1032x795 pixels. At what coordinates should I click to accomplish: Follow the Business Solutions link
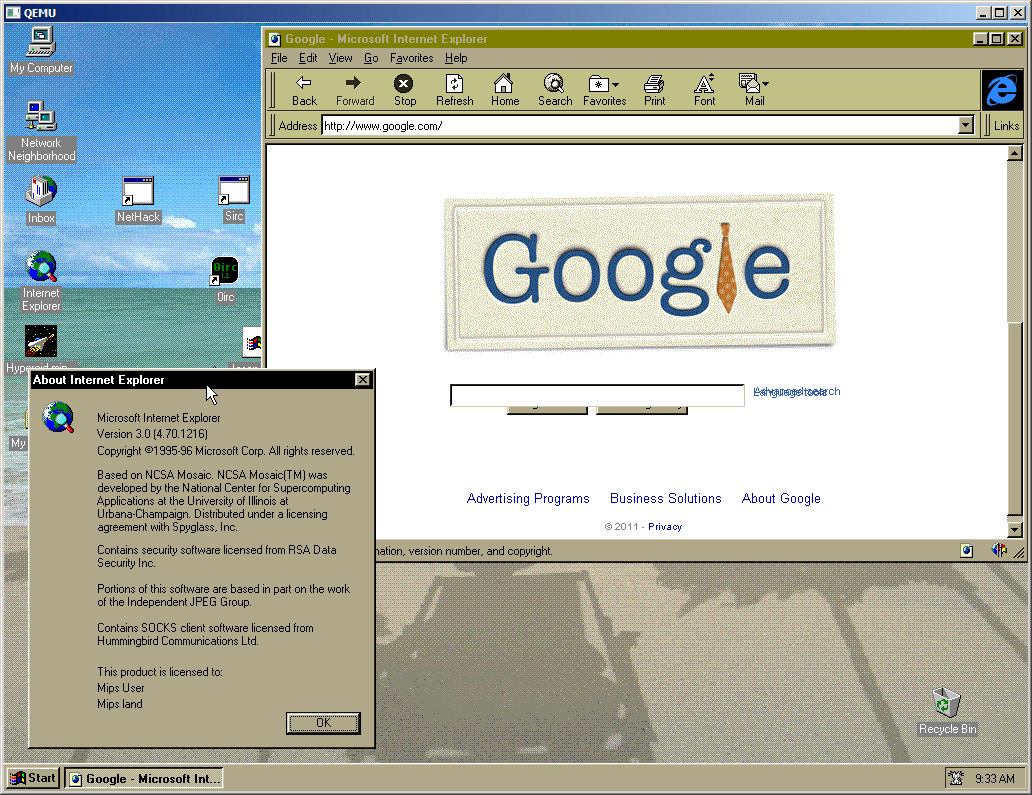tap(665, 498)
